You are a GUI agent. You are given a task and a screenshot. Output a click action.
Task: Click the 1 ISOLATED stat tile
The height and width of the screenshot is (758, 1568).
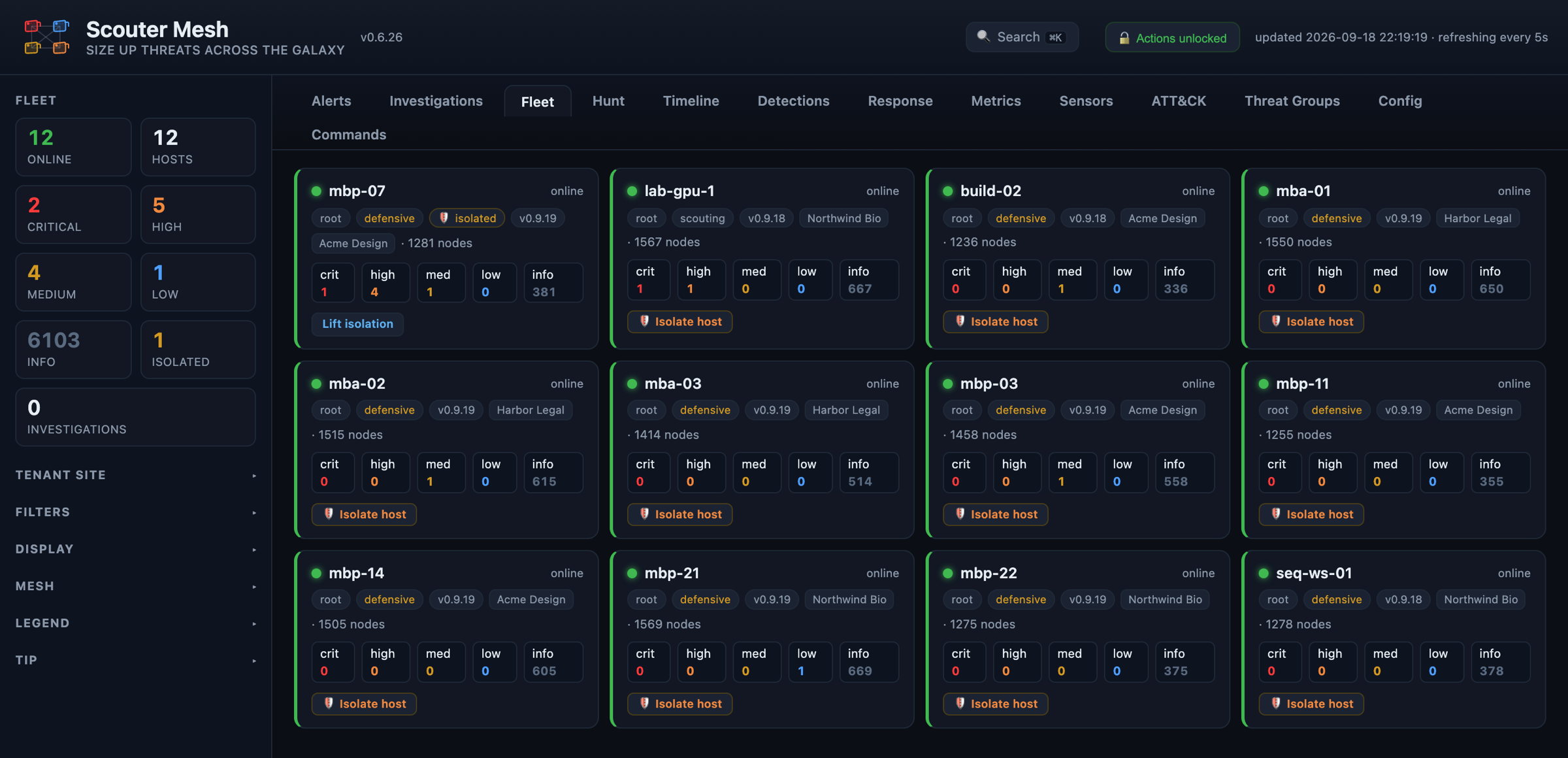[x=198, y=350]
